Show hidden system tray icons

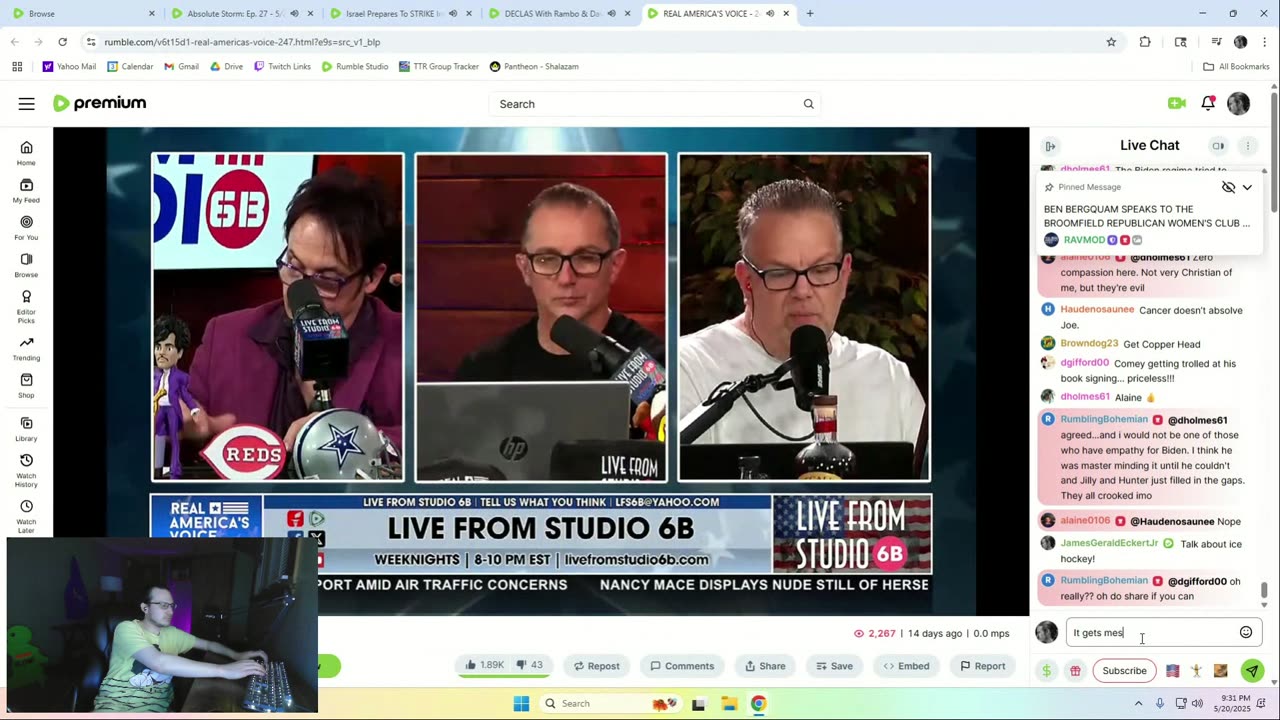pos(1138,703)
